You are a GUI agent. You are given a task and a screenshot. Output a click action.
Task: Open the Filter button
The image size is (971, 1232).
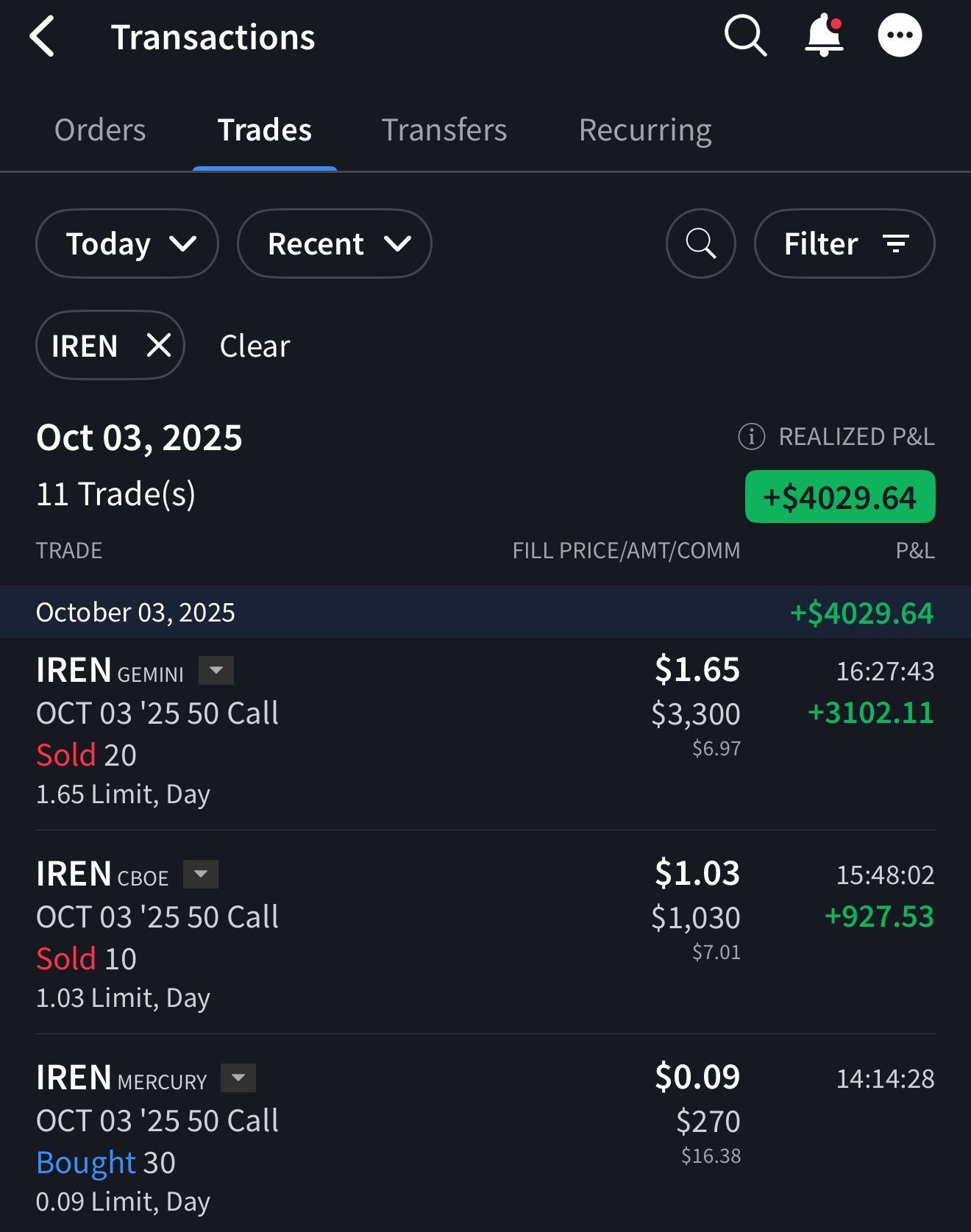coord(844,243)
